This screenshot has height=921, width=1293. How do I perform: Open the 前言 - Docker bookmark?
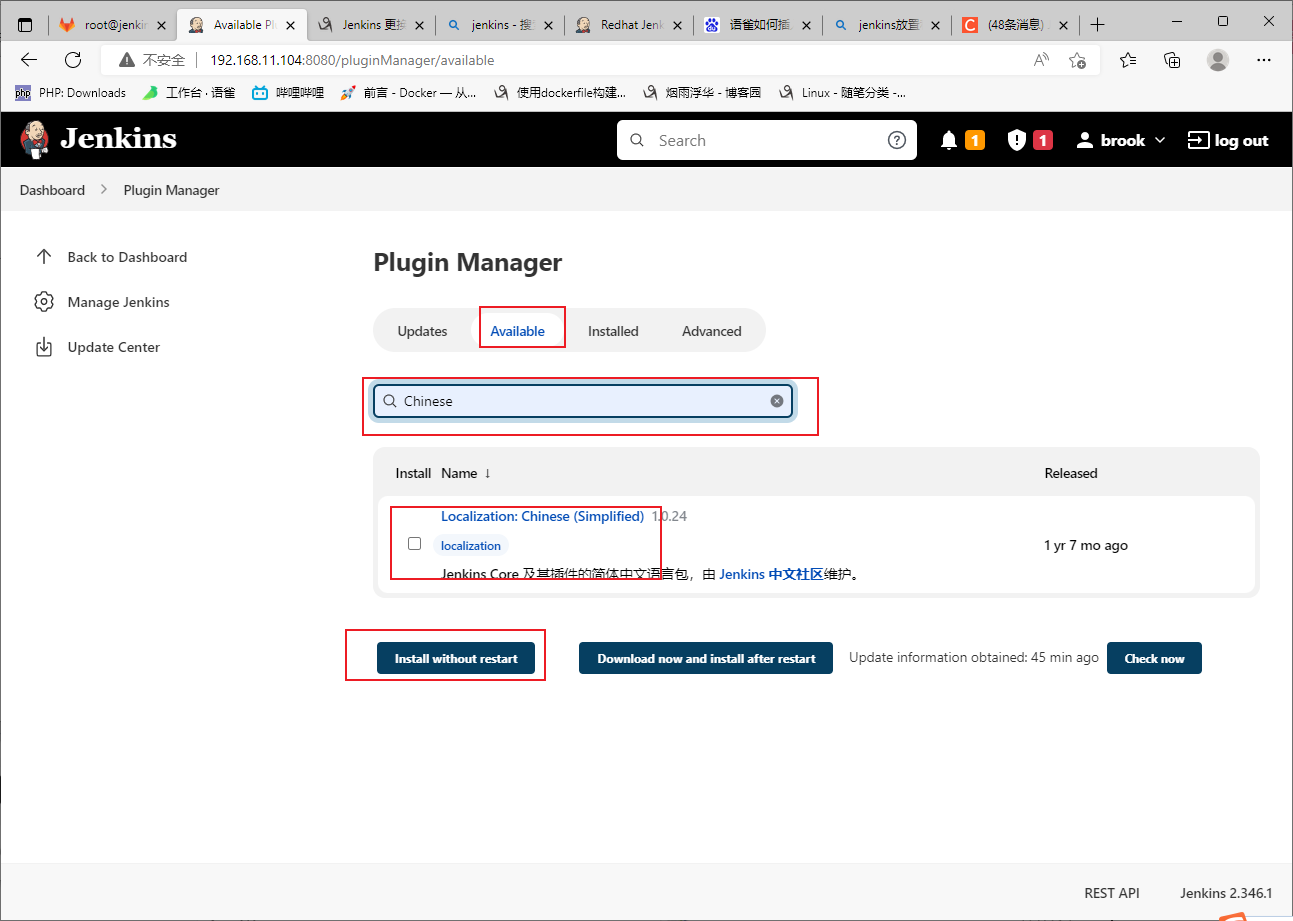(408, 93)
